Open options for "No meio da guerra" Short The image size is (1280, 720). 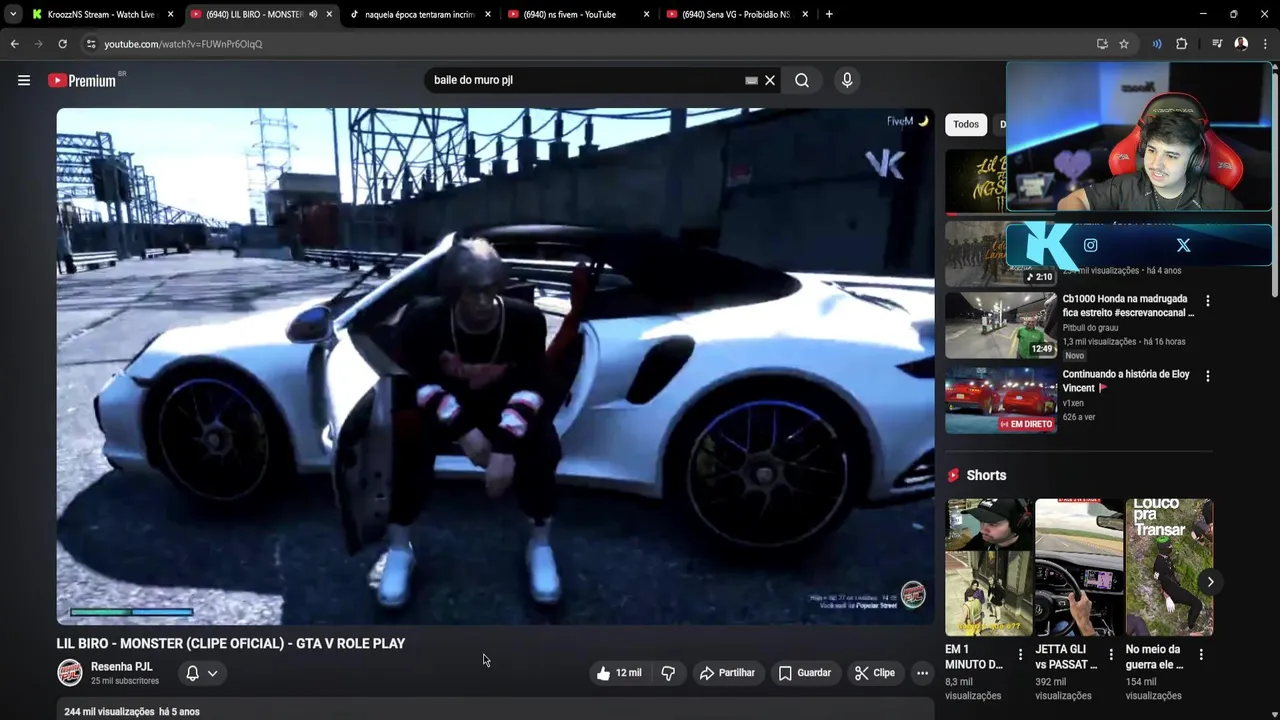(1200, 655)
